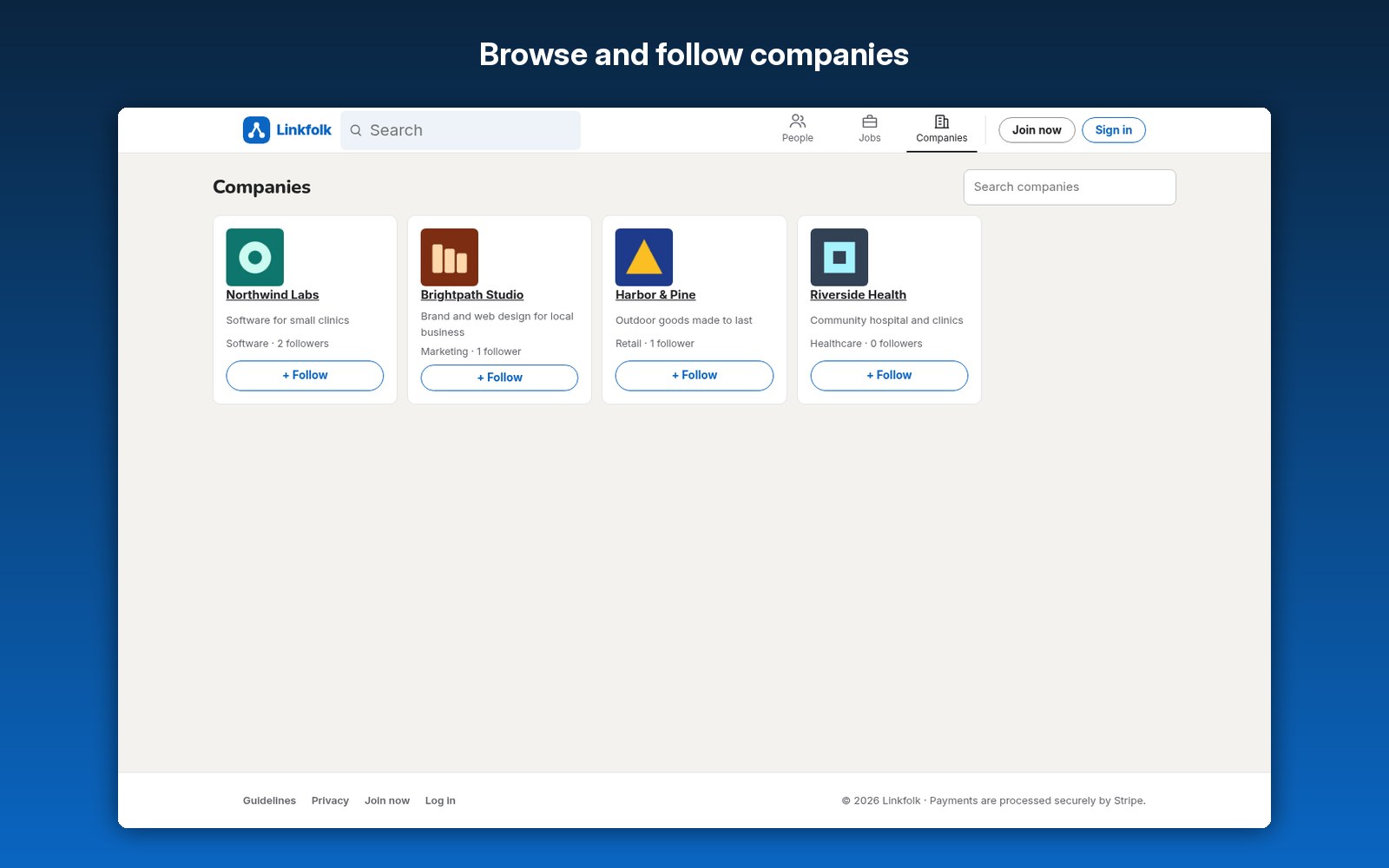
Task: Click the 'Retail · 1 follower' text
Action: (x=655, y=344)
